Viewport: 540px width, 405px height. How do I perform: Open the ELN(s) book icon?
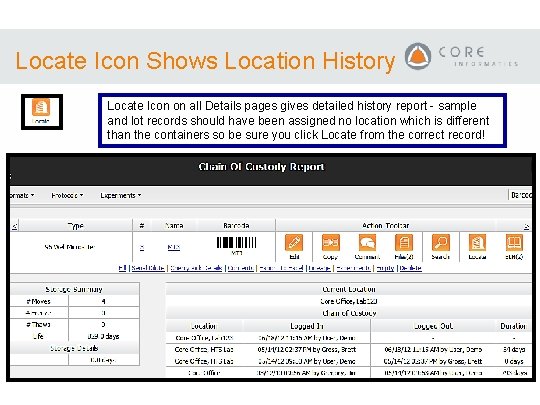point(514,243)
